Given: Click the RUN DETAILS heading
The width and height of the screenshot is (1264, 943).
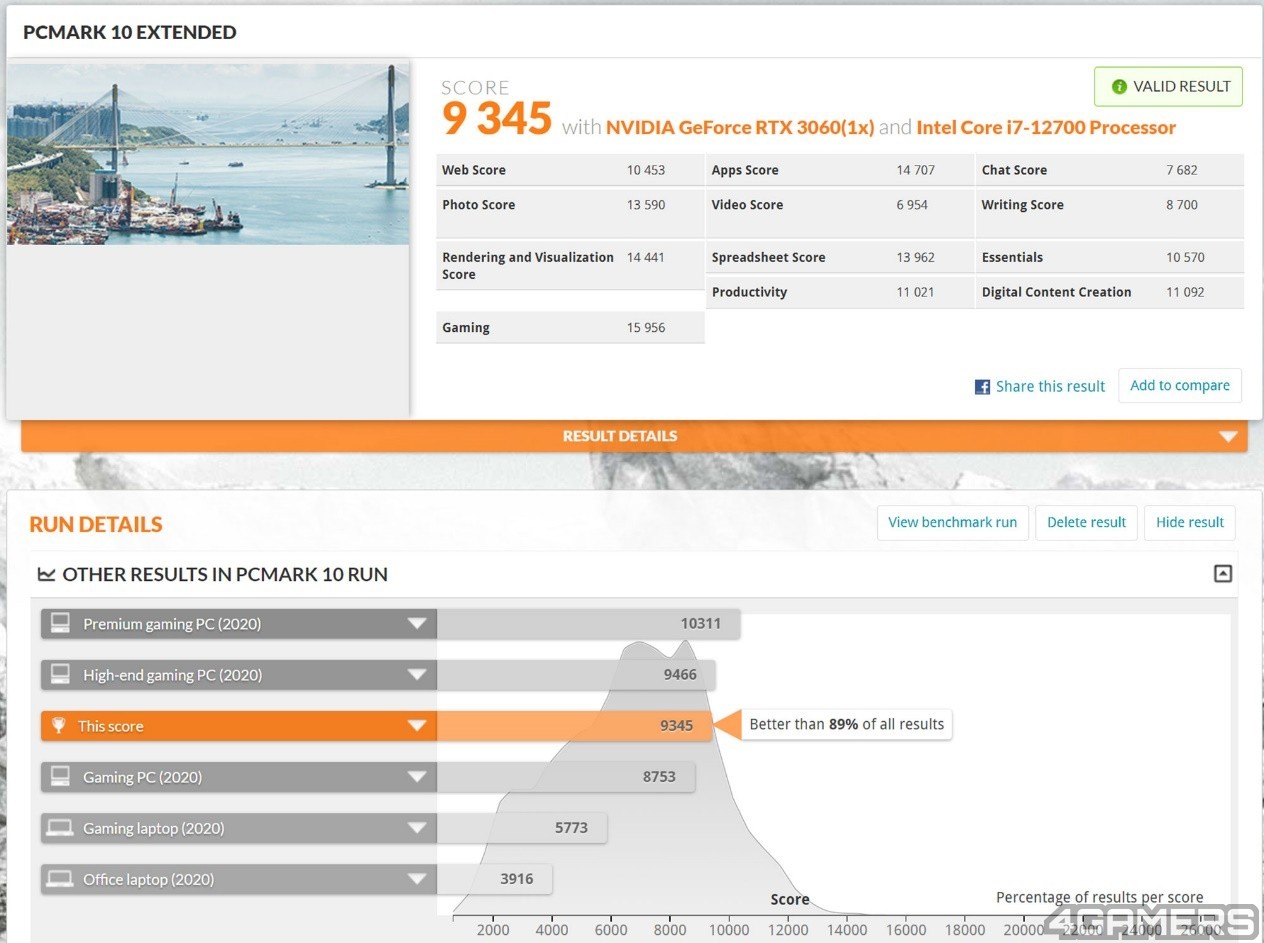Looking at the screenshot, I should (x=96, y=525).
